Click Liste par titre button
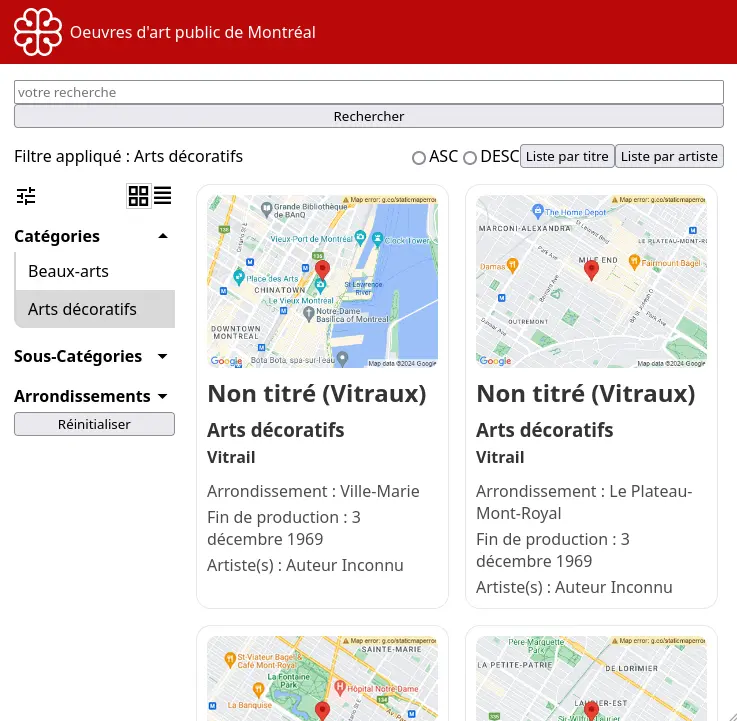The width and height of the screenshot is (737, 721). coord(567,156)
